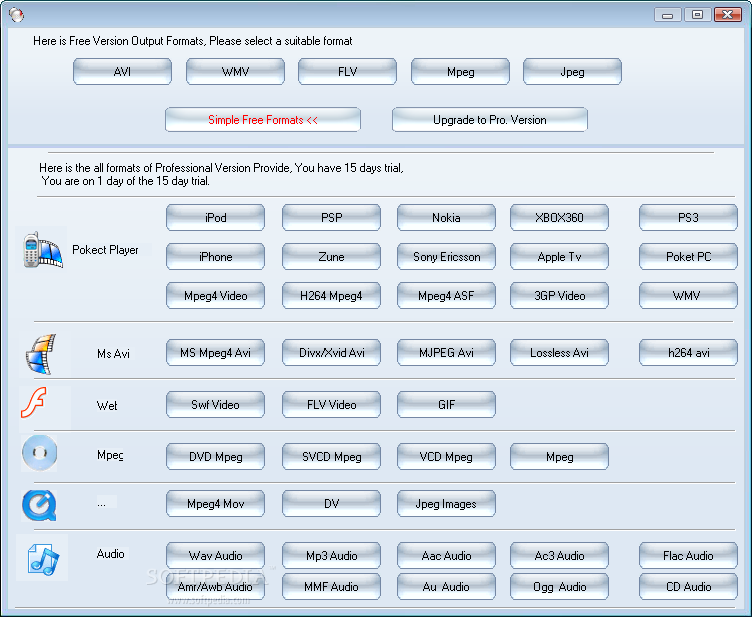
Task: Select DV output format
Action: click(331, 504)
